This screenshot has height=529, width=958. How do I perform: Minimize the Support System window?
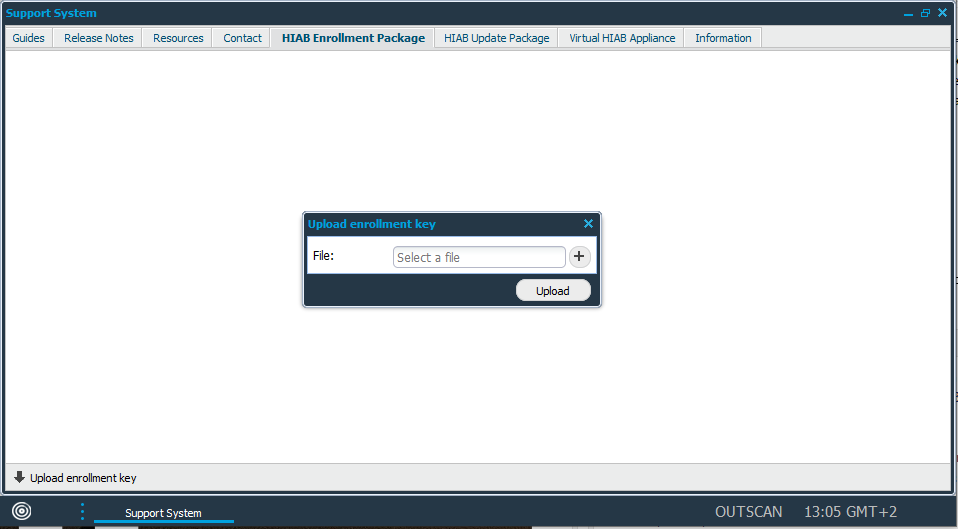[908, 14]
